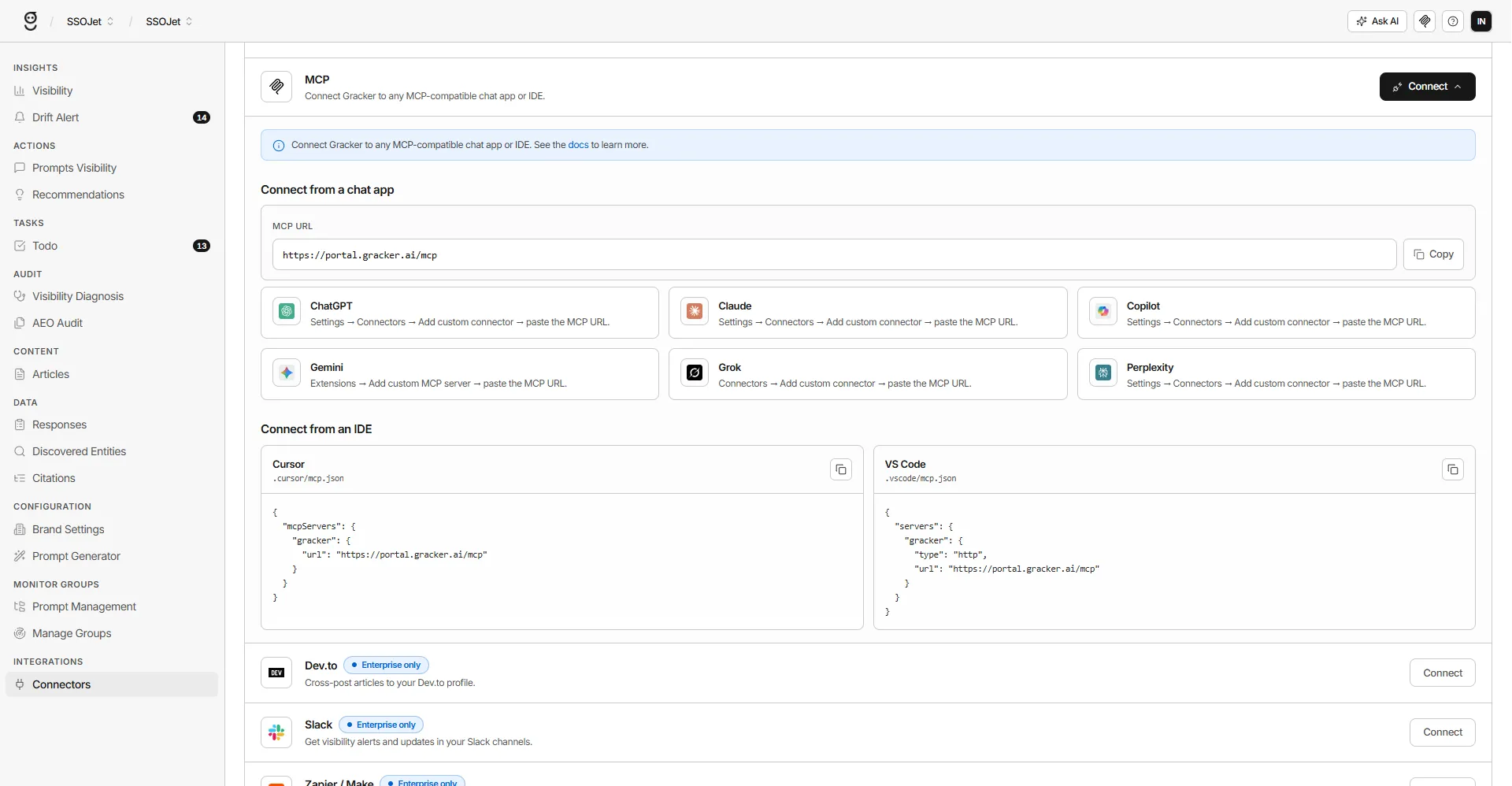Open the first SSOJet organization switcher
Screen dimensions: 1512x786
90,21
